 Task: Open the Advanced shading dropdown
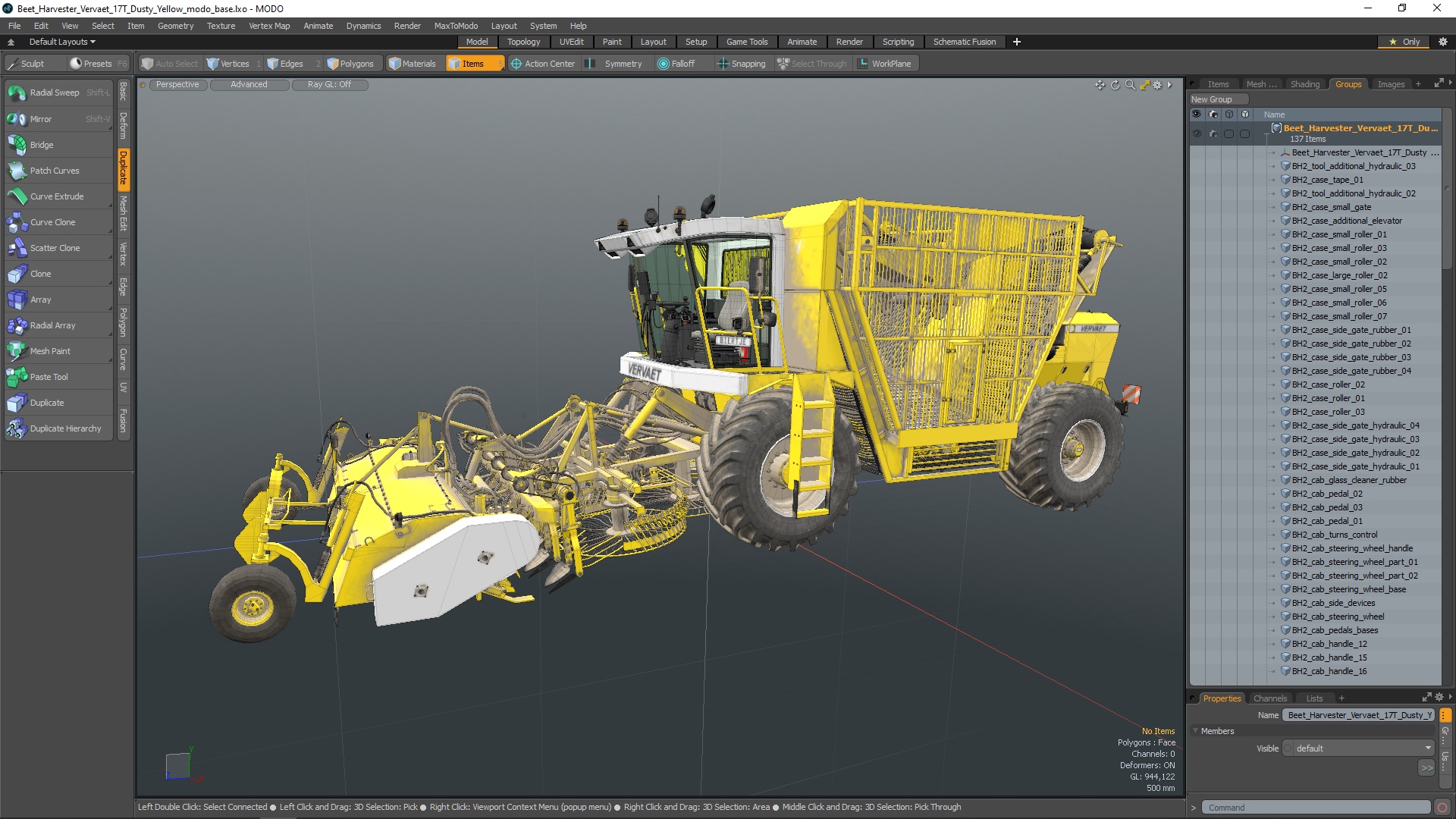click(249, 85)
